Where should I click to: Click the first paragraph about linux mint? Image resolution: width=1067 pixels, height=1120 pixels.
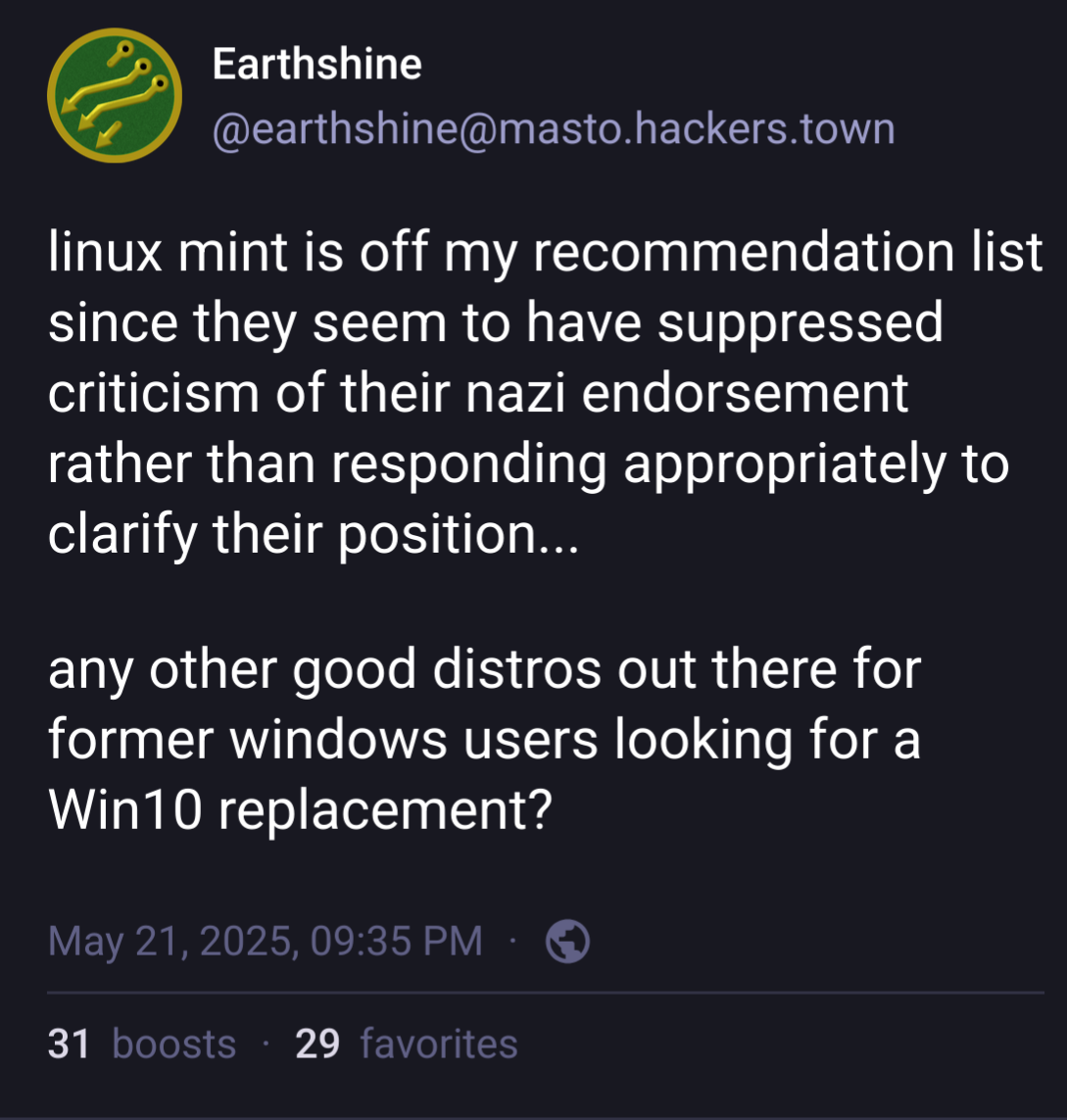tap(546, 393)
